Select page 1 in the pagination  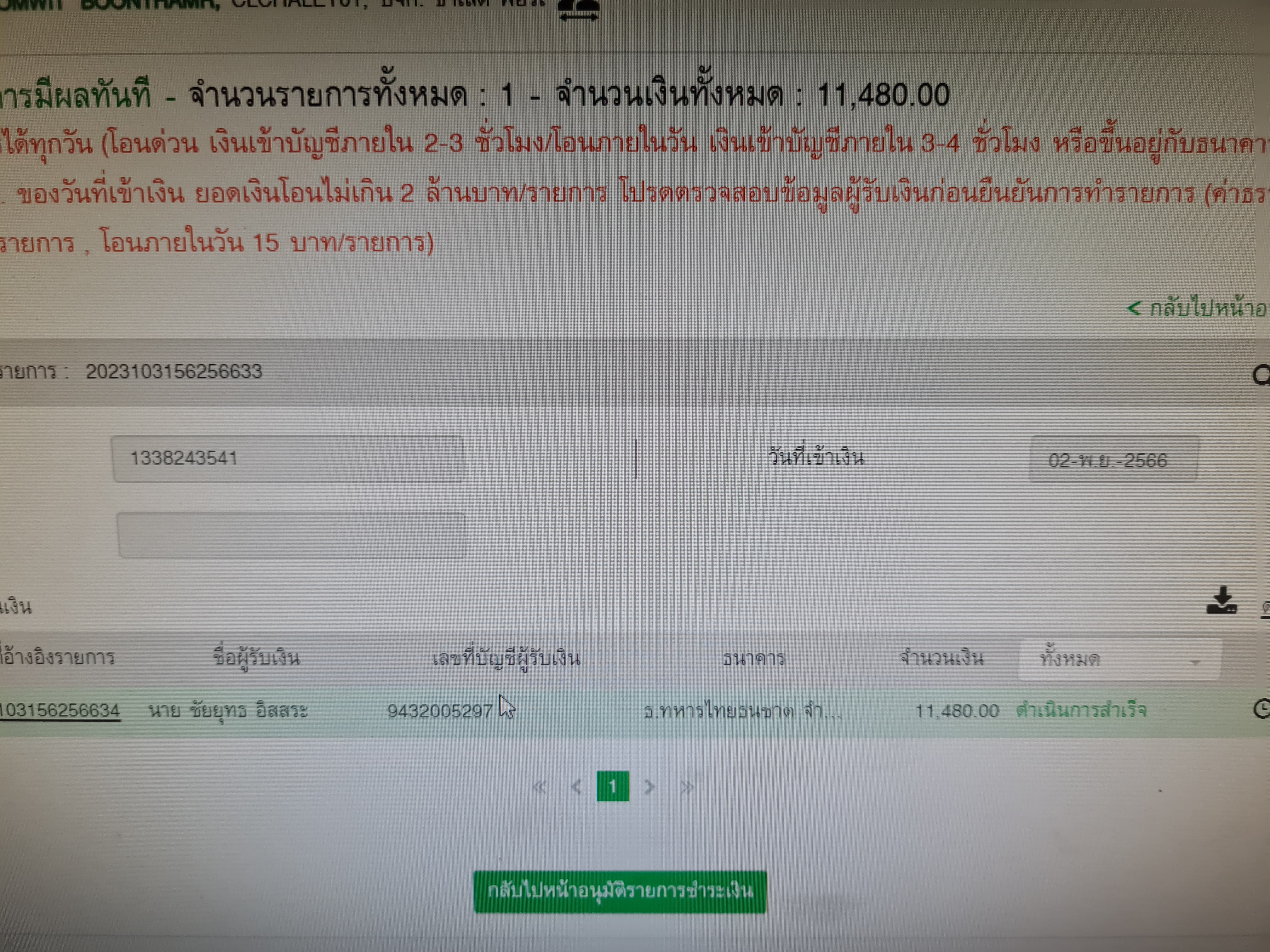613,786
